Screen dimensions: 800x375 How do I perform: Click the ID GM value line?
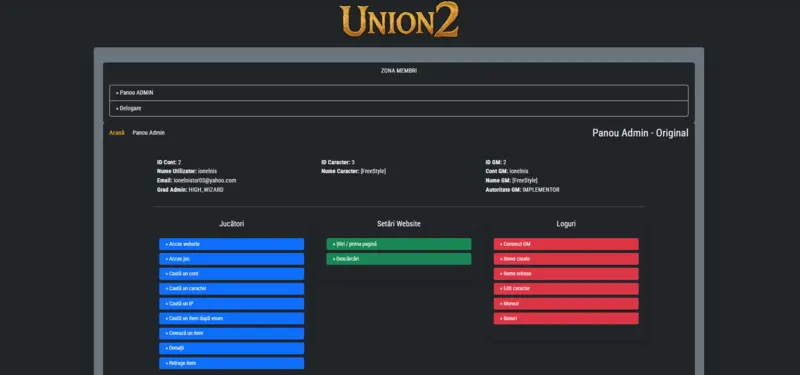point(496,162)
